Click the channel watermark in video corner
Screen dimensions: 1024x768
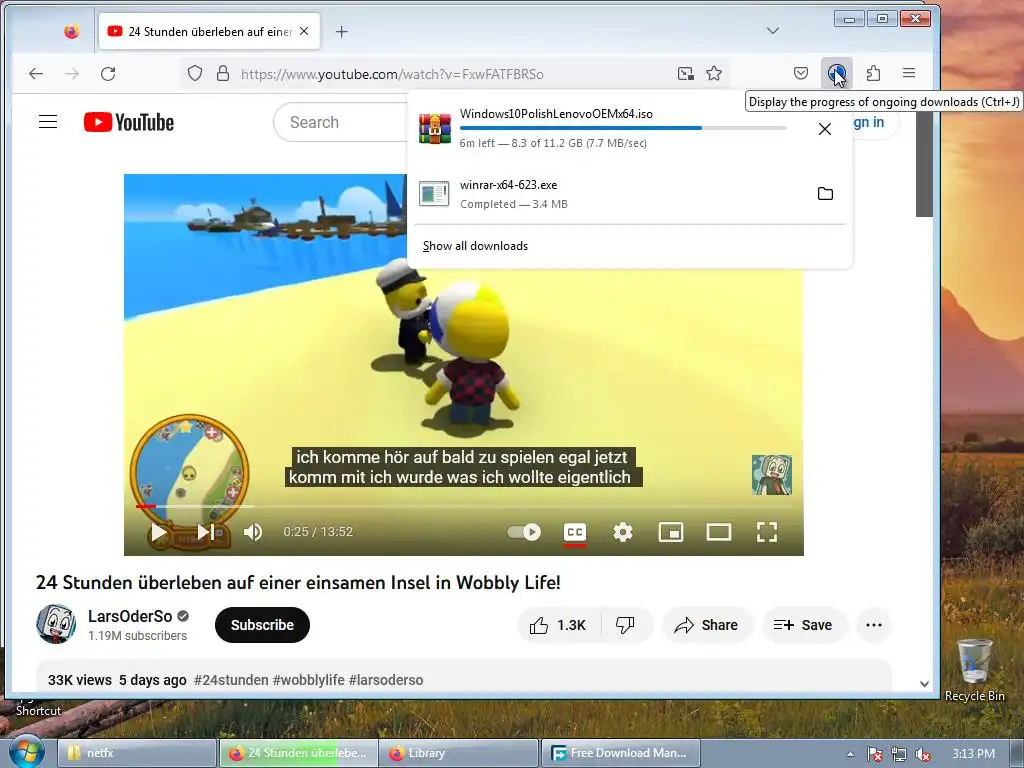tap(772, 475)
